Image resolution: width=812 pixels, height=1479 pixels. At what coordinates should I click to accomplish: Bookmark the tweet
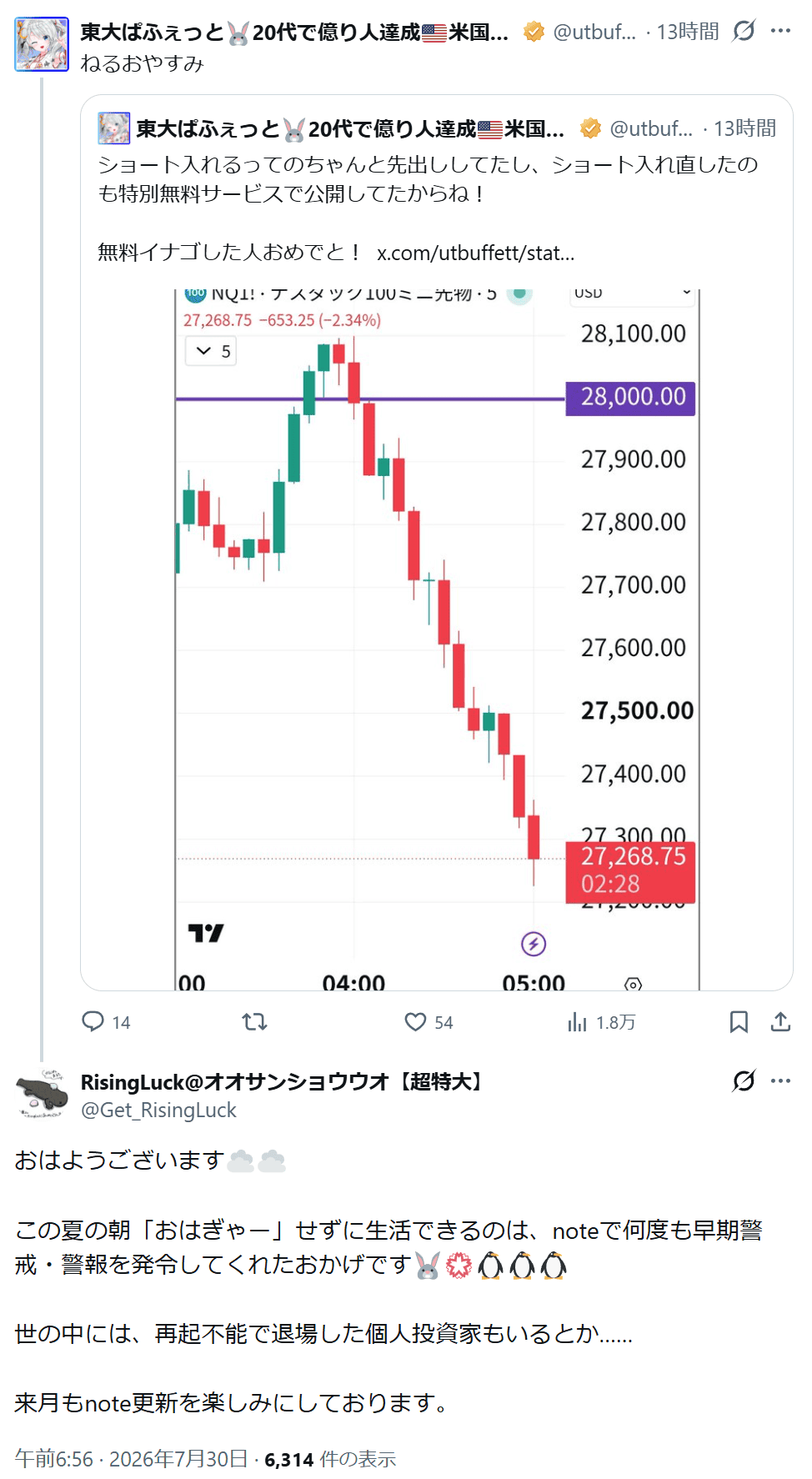[x=739, y=1021]
